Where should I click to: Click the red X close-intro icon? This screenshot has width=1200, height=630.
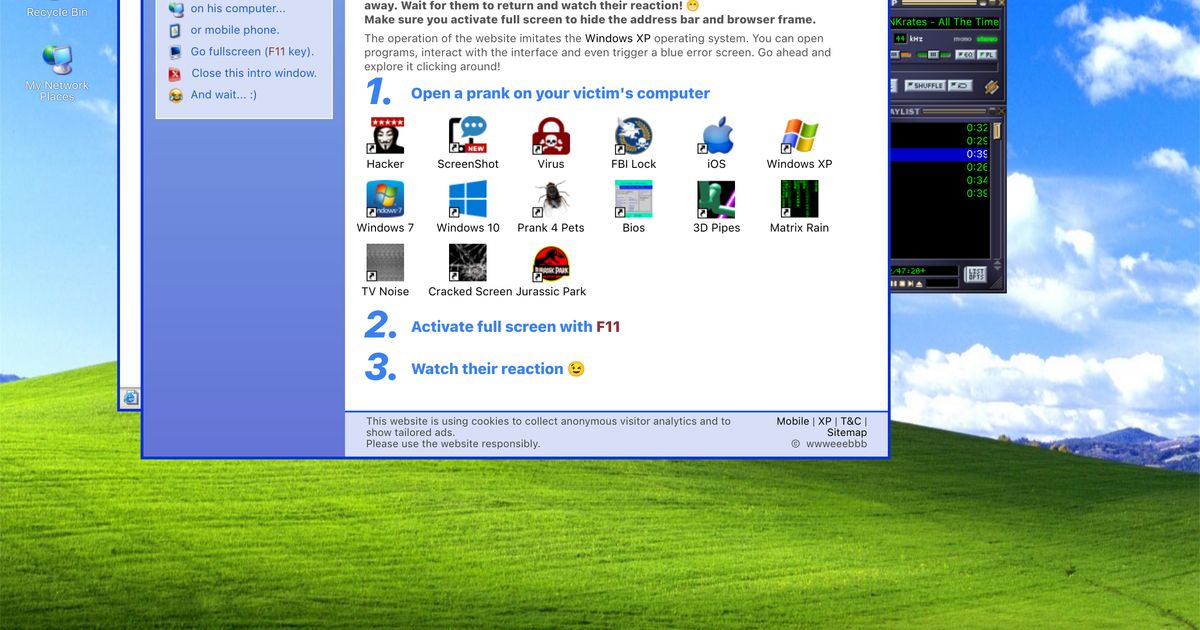[175, 73]
